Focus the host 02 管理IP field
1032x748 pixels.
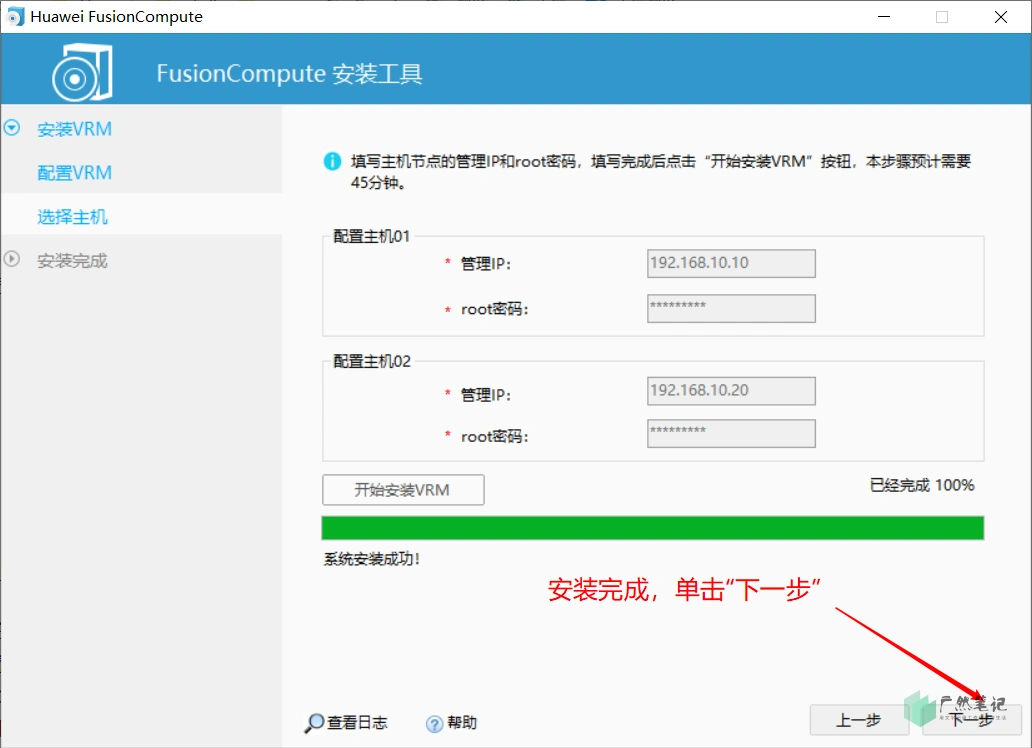(731, 390)
